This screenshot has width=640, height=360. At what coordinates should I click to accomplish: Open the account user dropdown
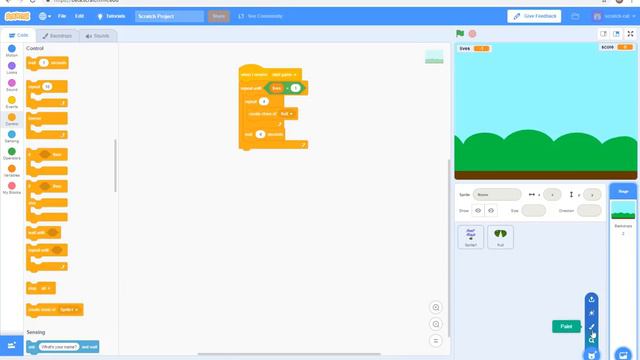point(615,16)
